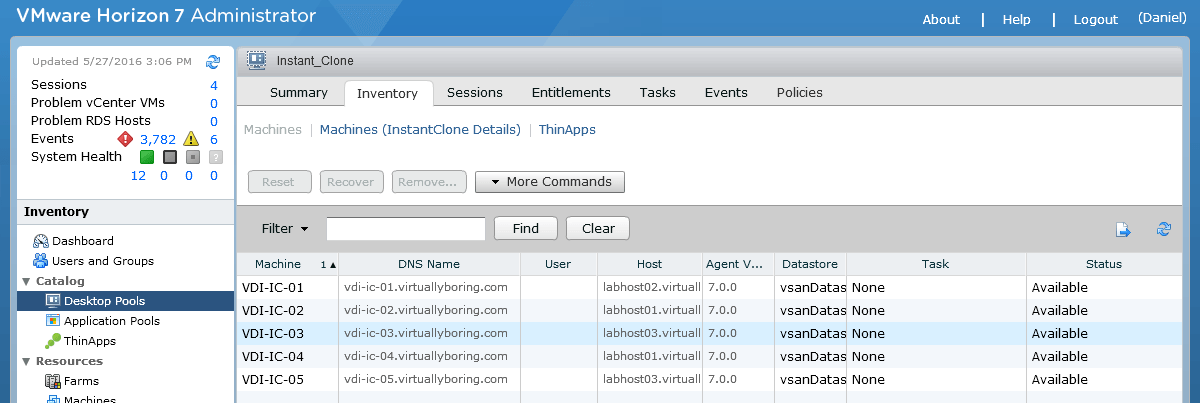The image size is (1200, 403).
Task: Click the About link in the header
Action: [941, 19]
